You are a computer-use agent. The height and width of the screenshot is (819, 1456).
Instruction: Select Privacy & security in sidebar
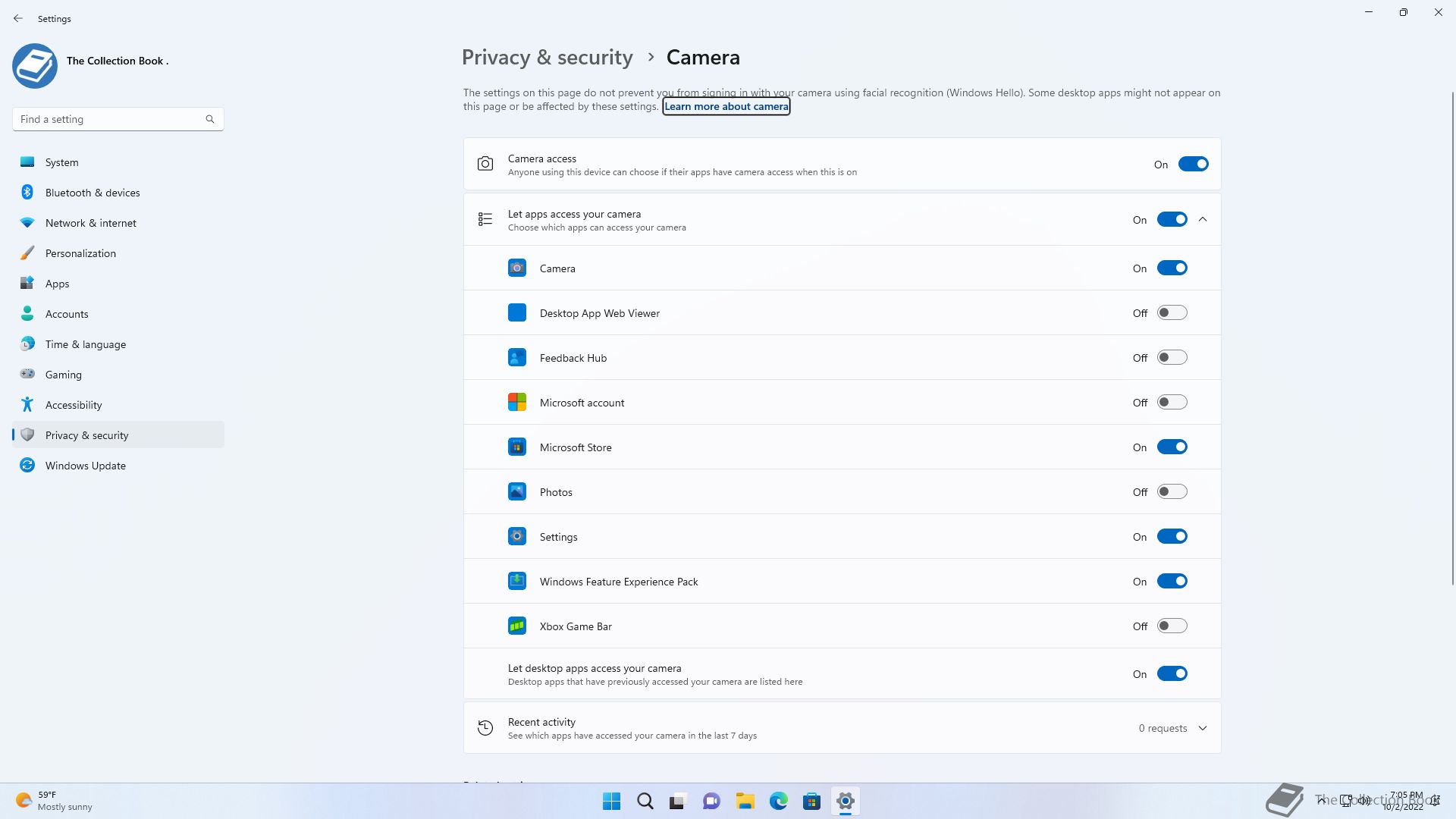pyautogui.click(x=118, y=435)
